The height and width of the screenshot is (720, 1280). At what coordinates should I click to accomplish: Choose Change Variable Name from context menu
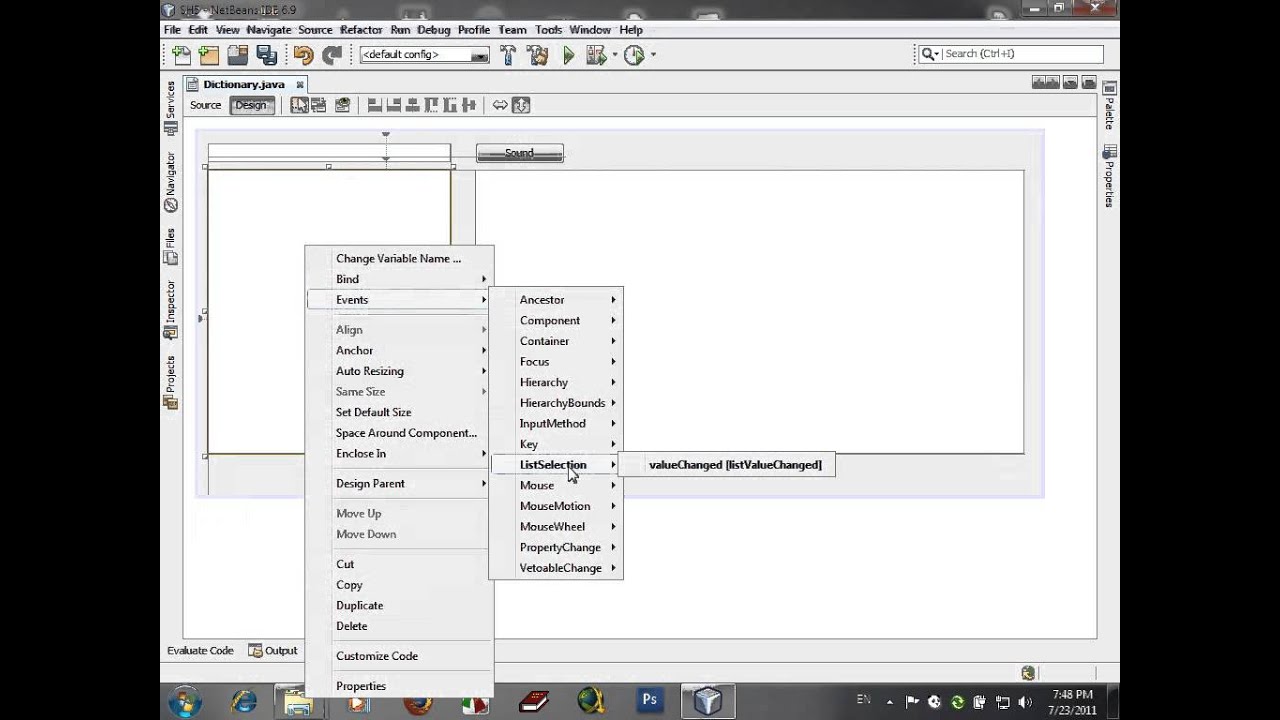click(399, 258)
